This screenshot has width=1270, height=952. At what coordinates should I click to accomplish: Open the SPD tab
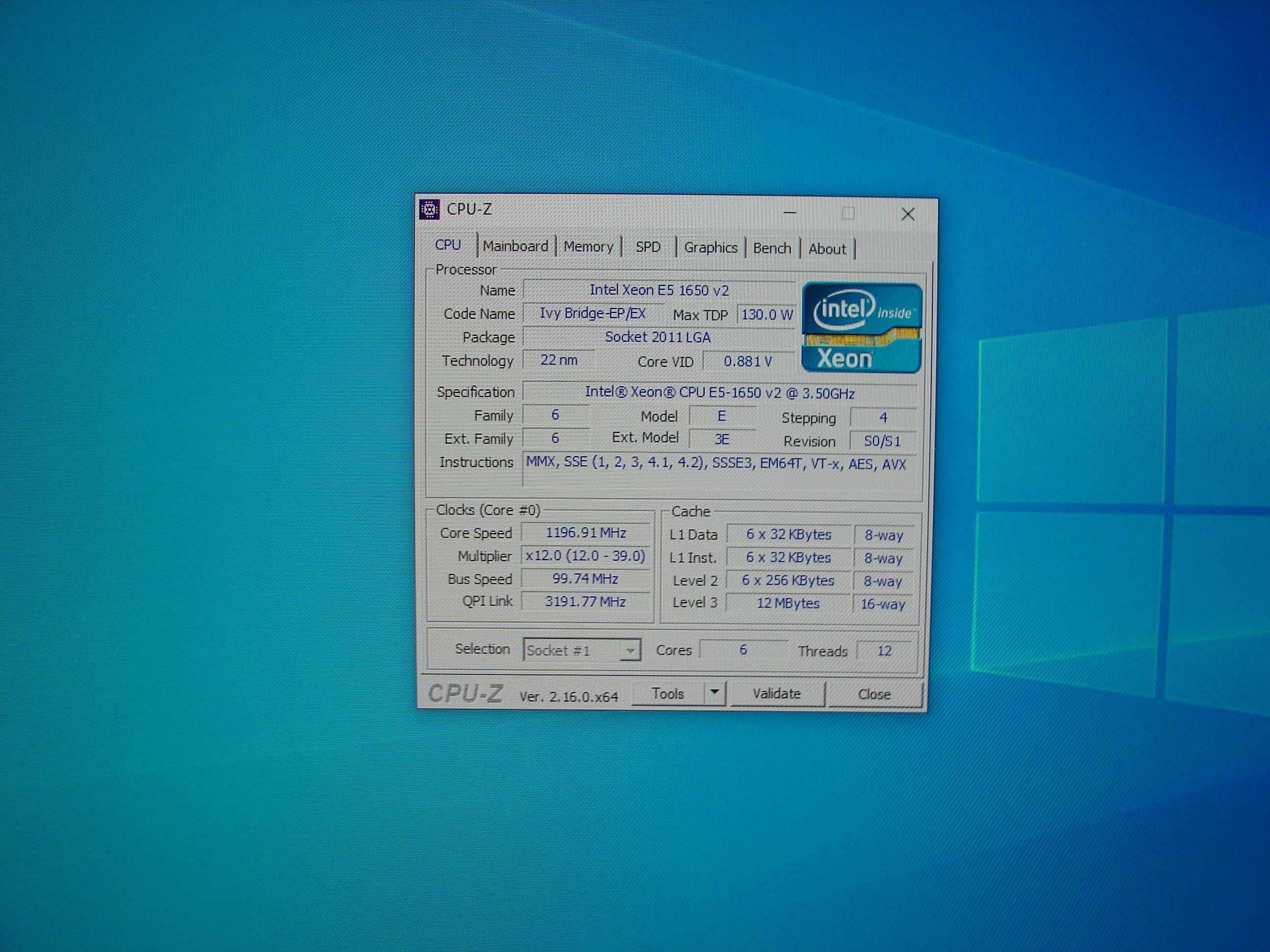(648, 247)
